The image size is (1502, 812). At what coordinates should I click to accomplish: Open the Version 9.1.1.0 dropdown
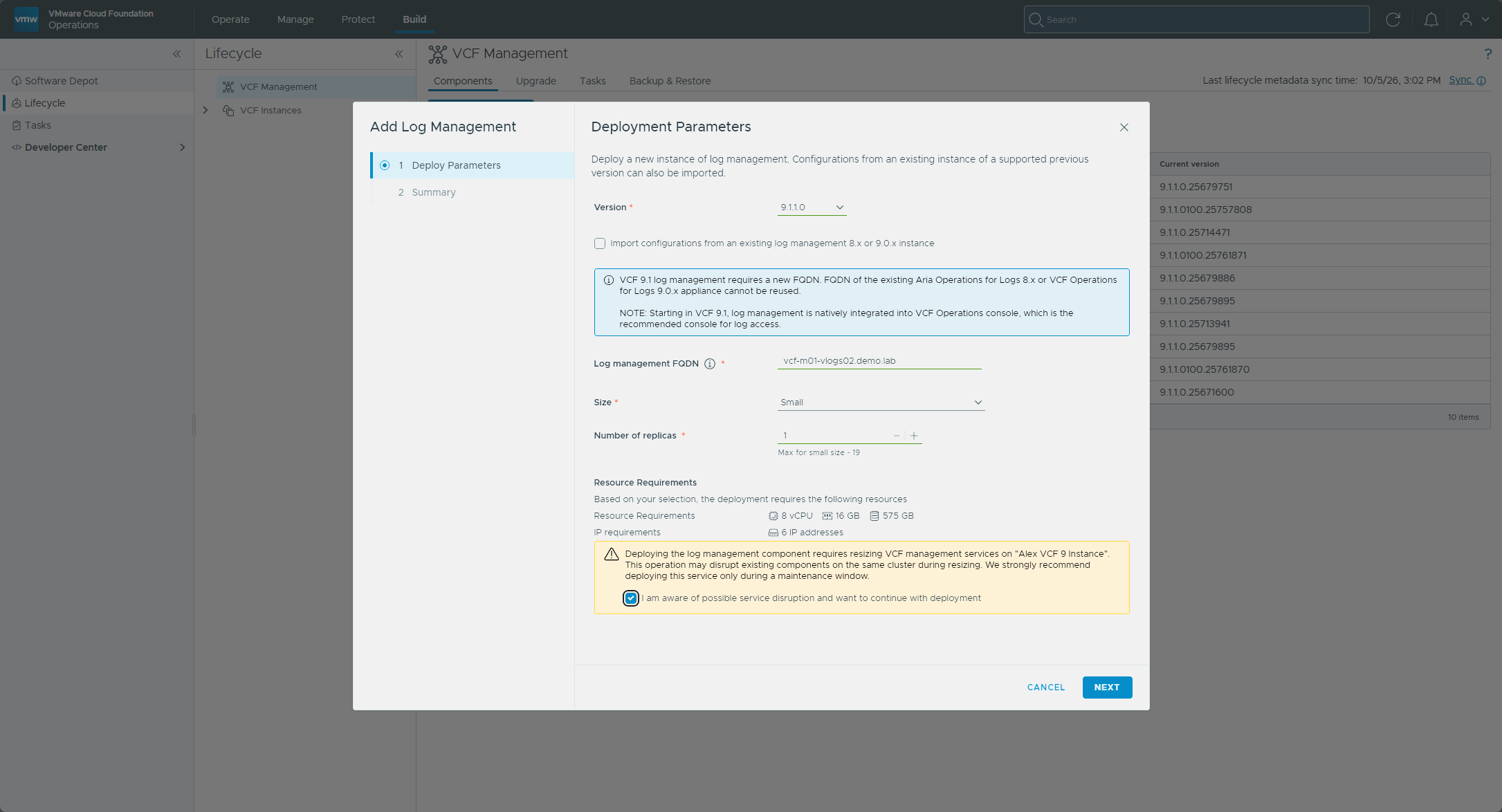(x=812, y=207)
